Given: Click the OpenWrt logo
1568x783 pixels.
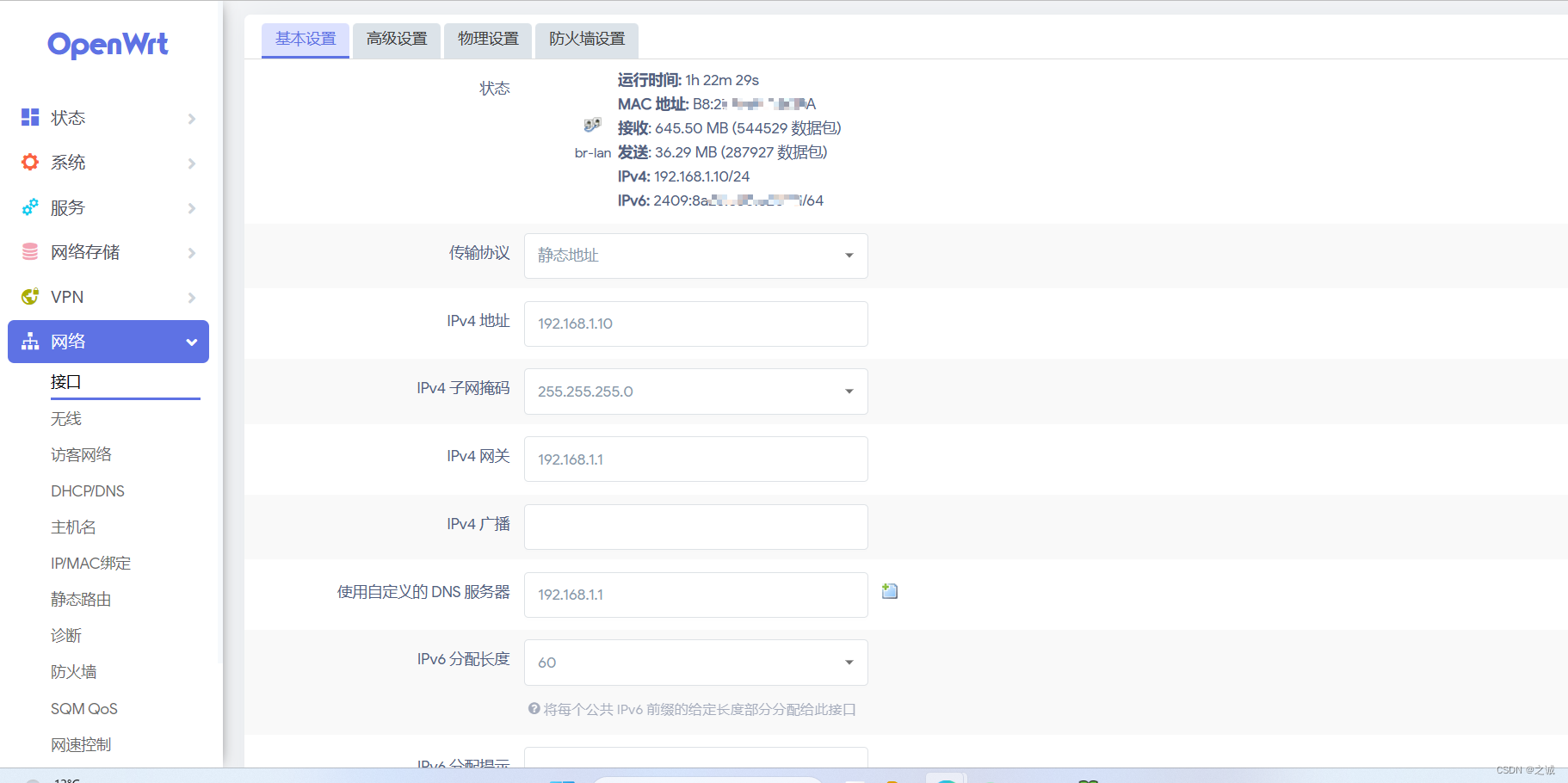Looking at the screenshot, I should click(108, 44).
